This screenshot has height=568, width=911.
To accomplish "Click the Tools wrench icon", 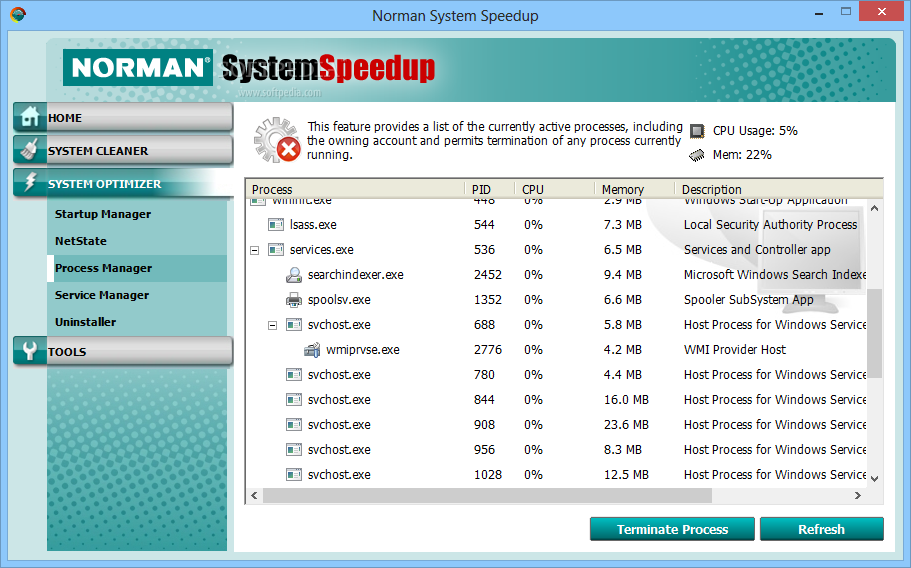I will pos(29,351).
